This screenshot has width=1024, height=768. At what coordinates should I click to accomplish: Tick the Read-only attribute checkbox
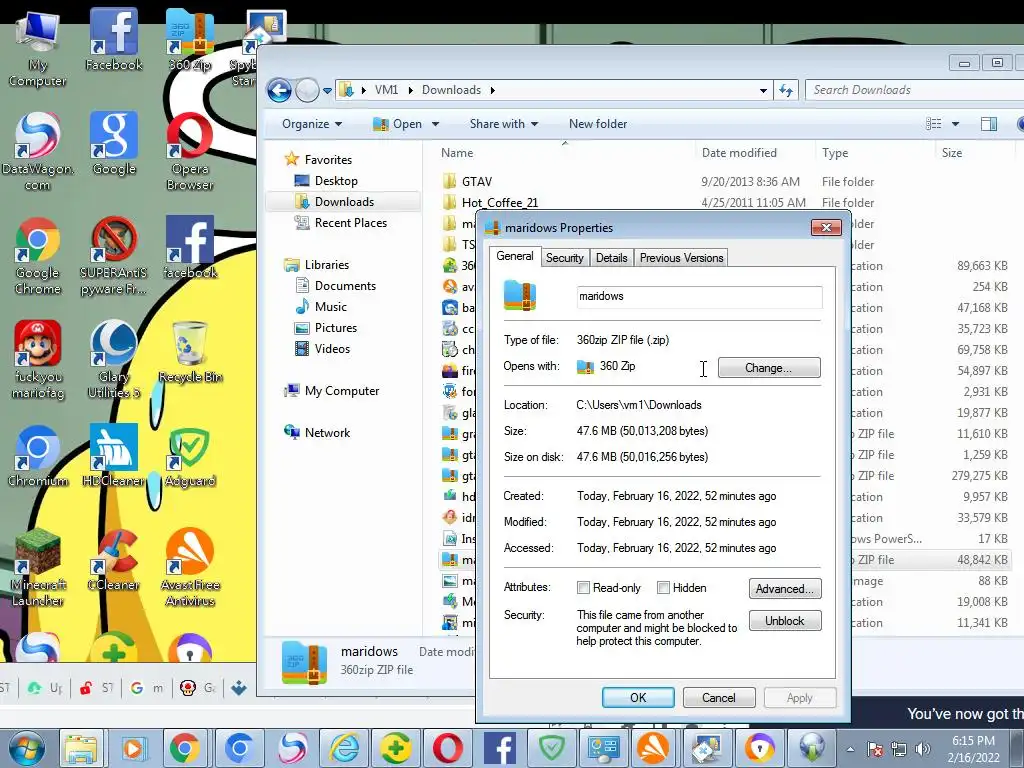coord(584,588)
